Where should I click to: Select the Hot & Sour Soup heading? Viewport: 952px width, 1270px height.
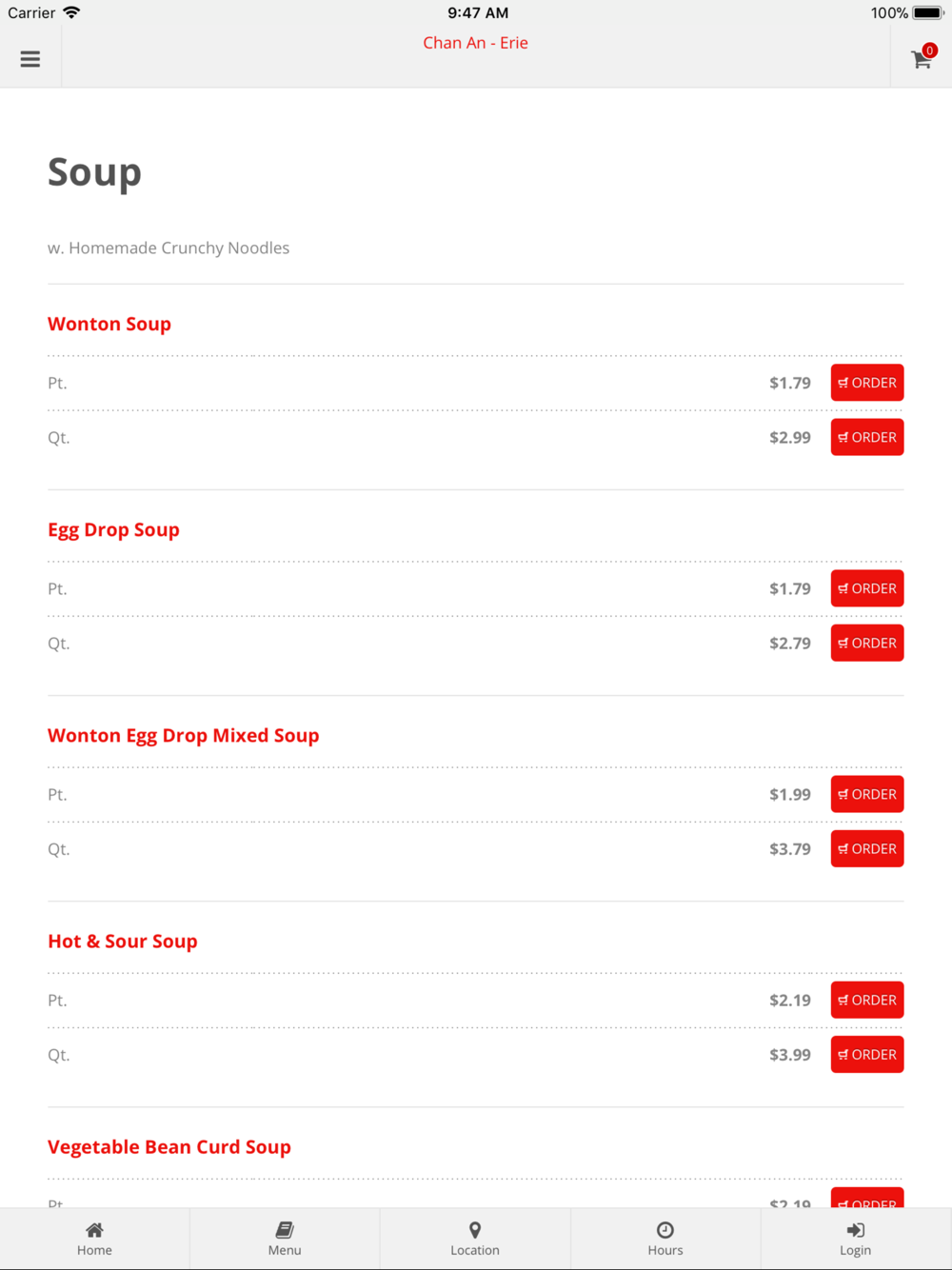pos(123,941)
